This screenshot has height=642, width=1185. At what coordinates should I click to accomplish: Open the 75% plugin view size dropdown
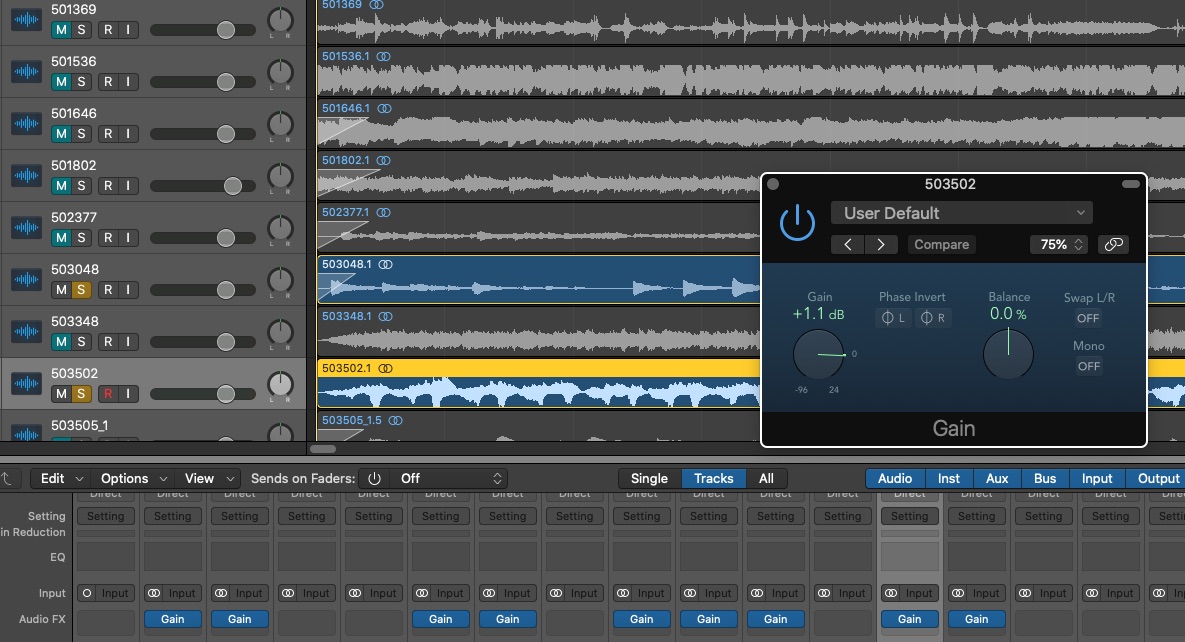pyautogui.click(x=1059, y=244)
